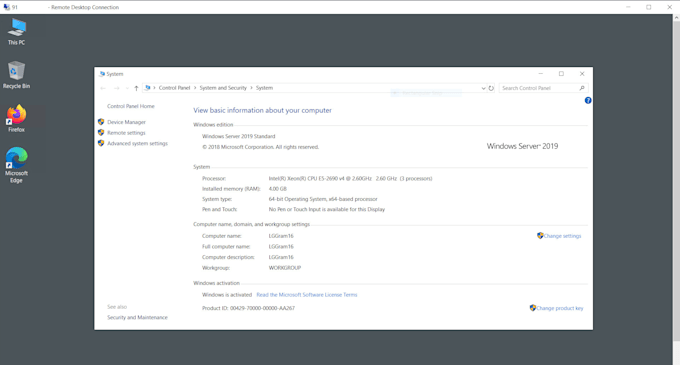
Task: Select the Microsoft Edge desktop shortcut
Action: tap(16, 165)
